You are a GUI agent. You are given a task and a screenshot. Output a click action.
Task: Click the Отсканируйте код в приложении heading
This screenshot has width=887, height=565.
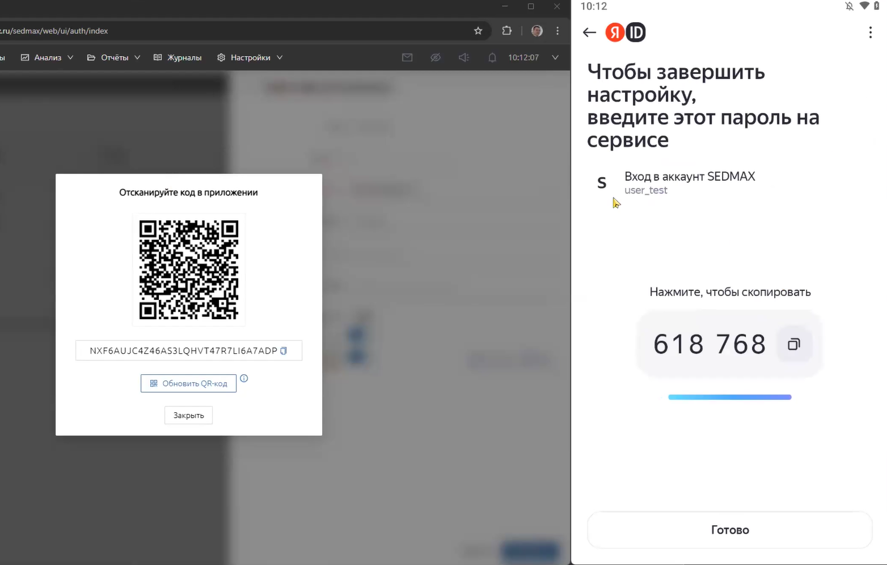pos(188,192)
